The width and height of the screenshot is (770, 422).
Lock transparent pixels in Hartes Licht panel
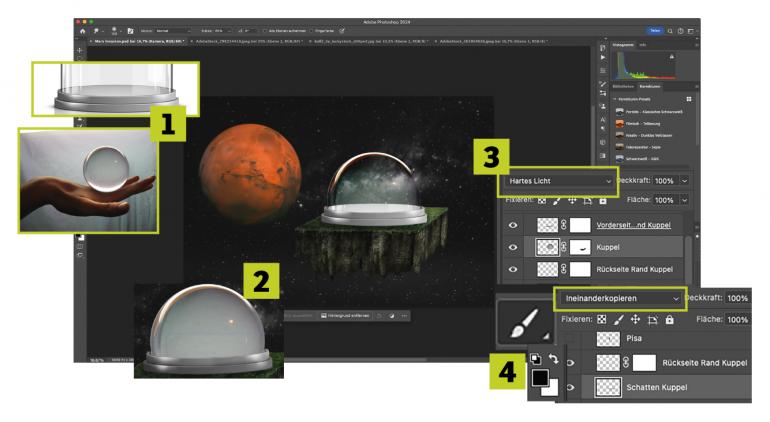tap(542, 200)
